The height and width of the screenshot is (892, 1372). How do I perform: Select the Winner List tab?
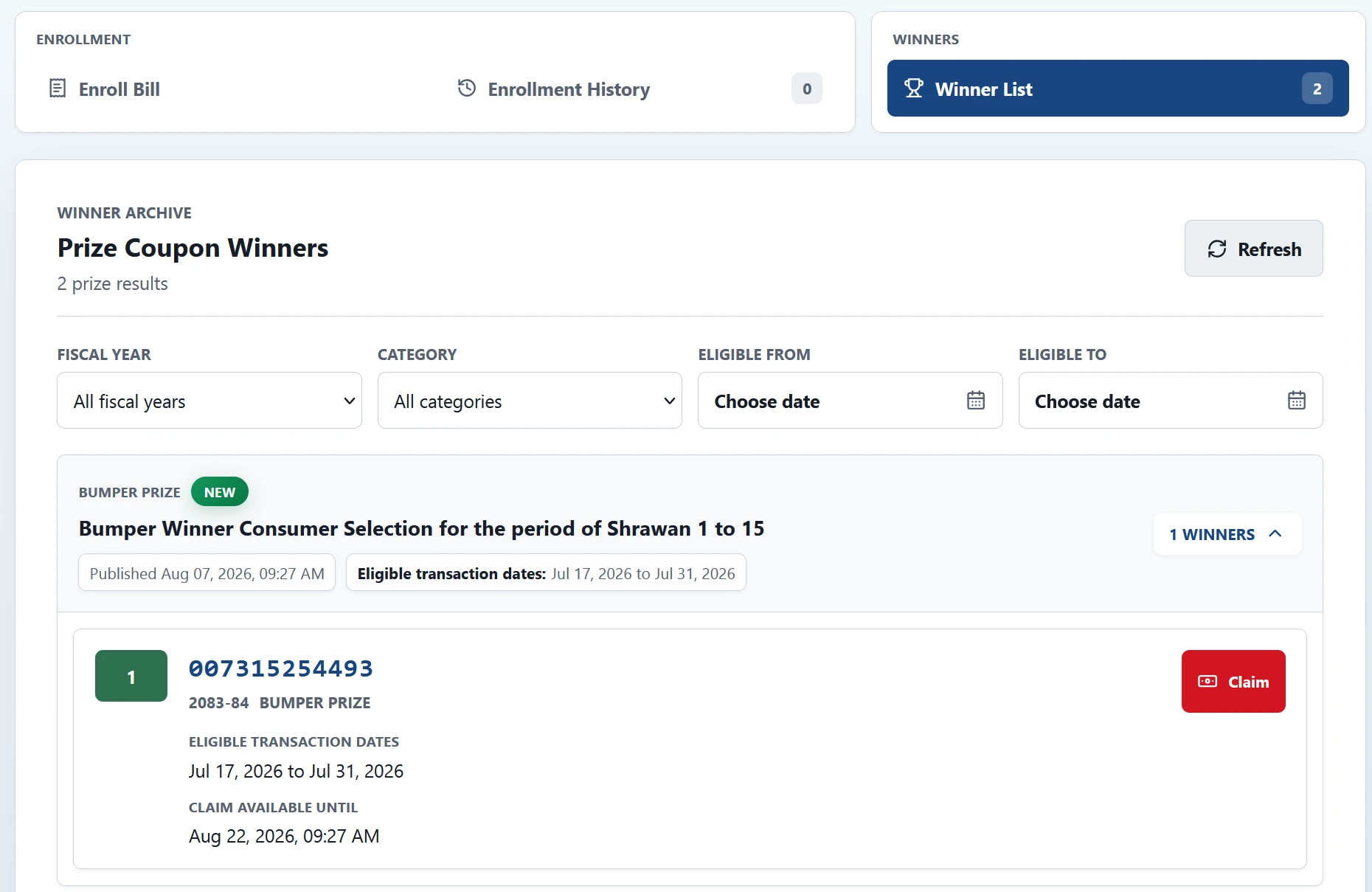tap(1118, 89)
